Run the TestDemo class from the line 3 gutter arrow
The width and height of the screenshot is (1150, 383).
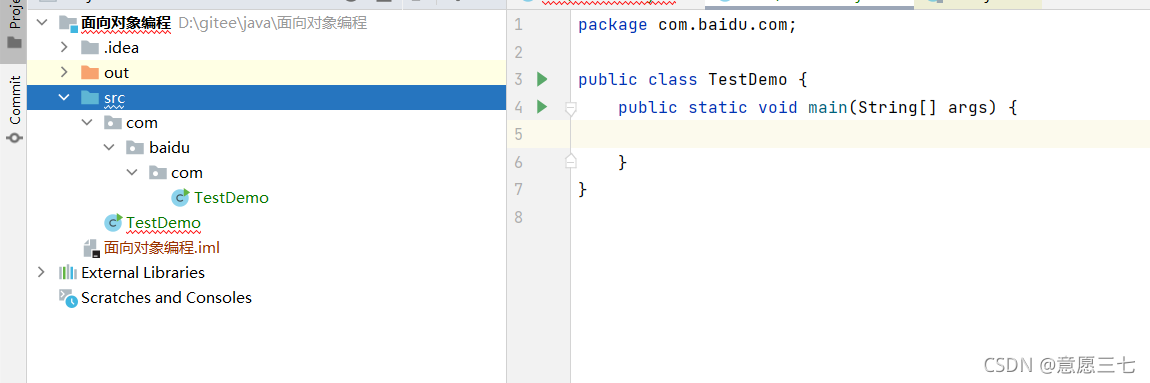[542, 79]
